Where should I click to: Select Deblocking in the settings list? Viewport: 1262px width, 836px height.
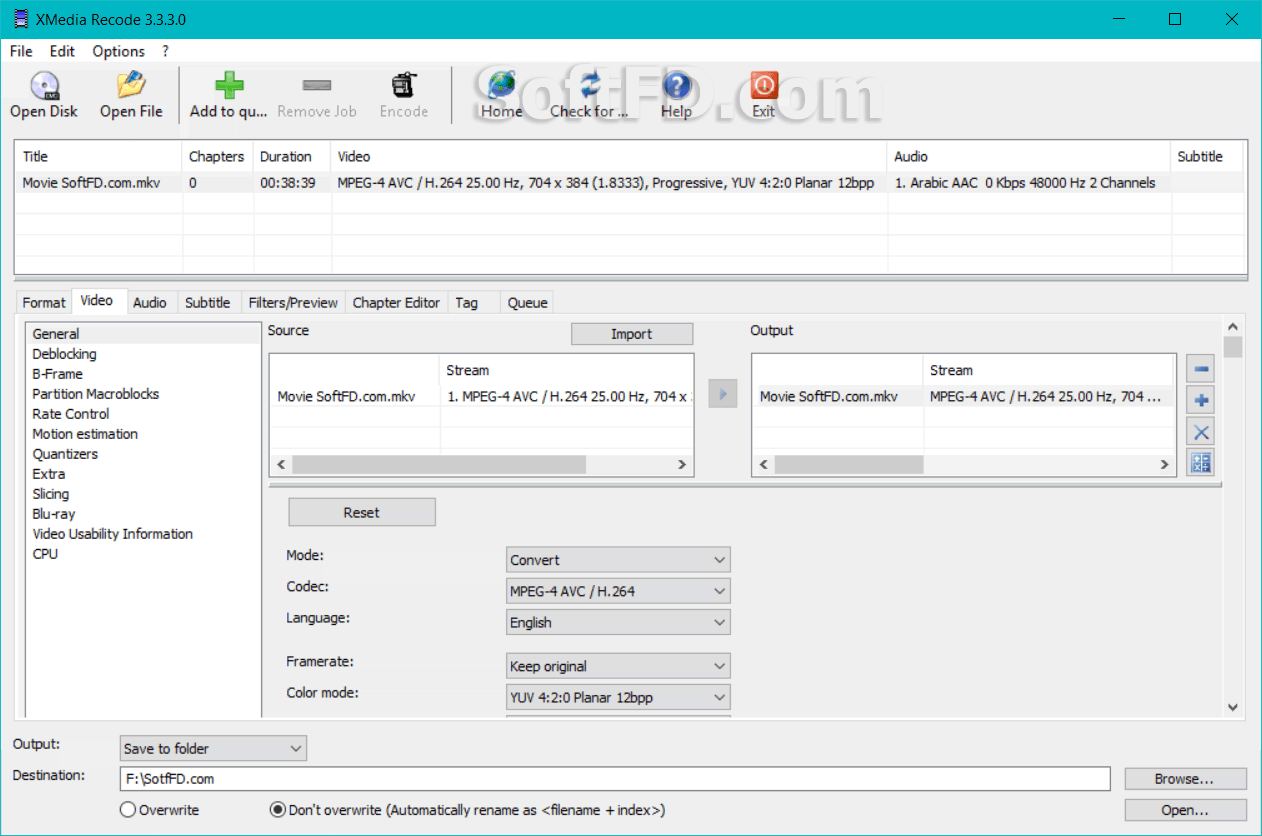[64, 354]
